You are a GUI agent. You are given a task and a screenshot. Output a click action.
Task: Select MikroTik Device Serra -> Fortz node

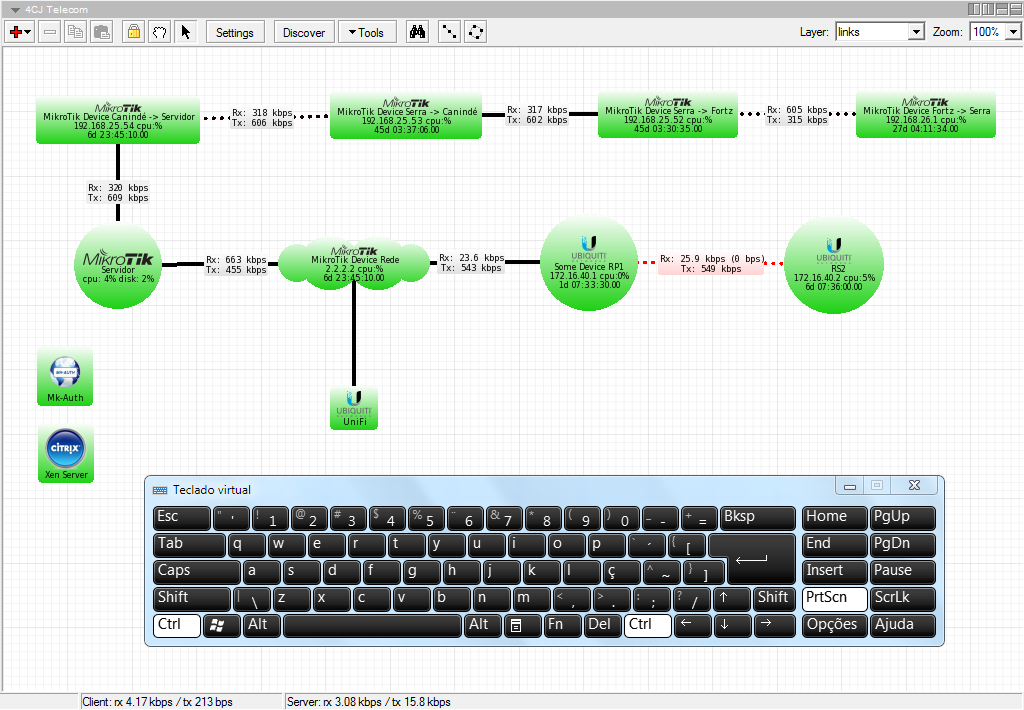[x=668, y=116]
